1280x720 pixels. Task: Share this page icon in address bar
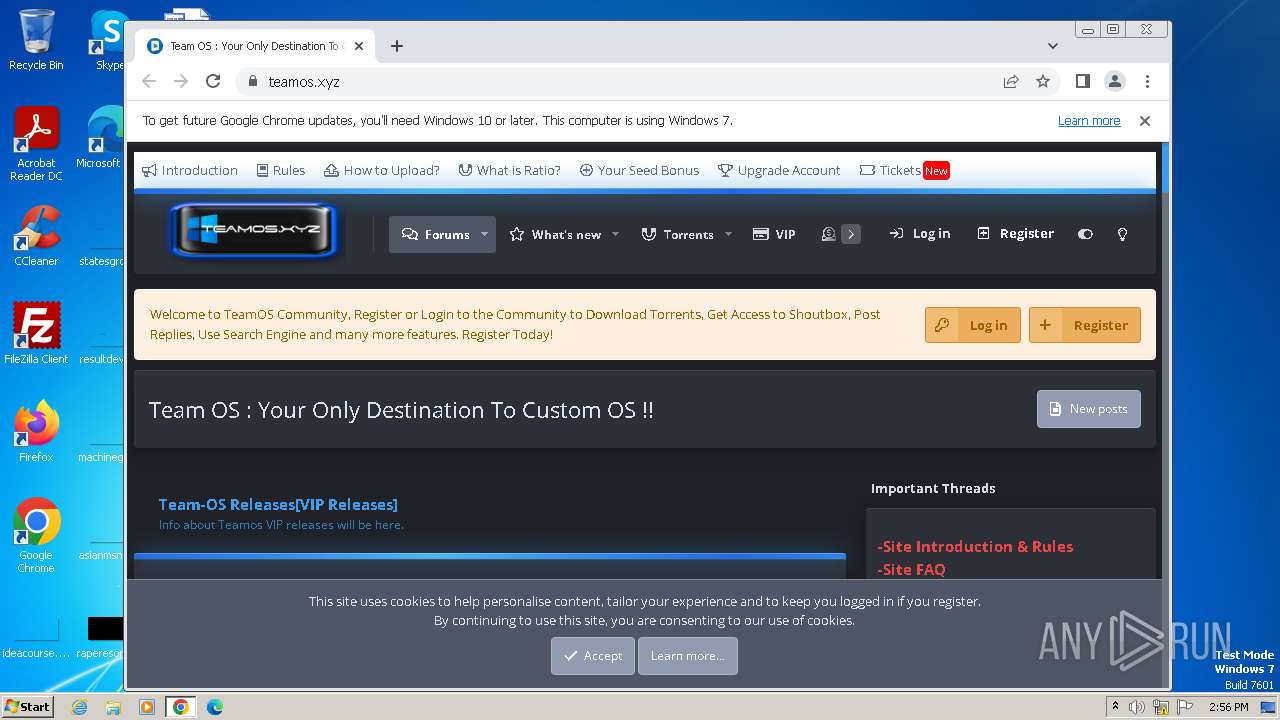[1011, 81]
